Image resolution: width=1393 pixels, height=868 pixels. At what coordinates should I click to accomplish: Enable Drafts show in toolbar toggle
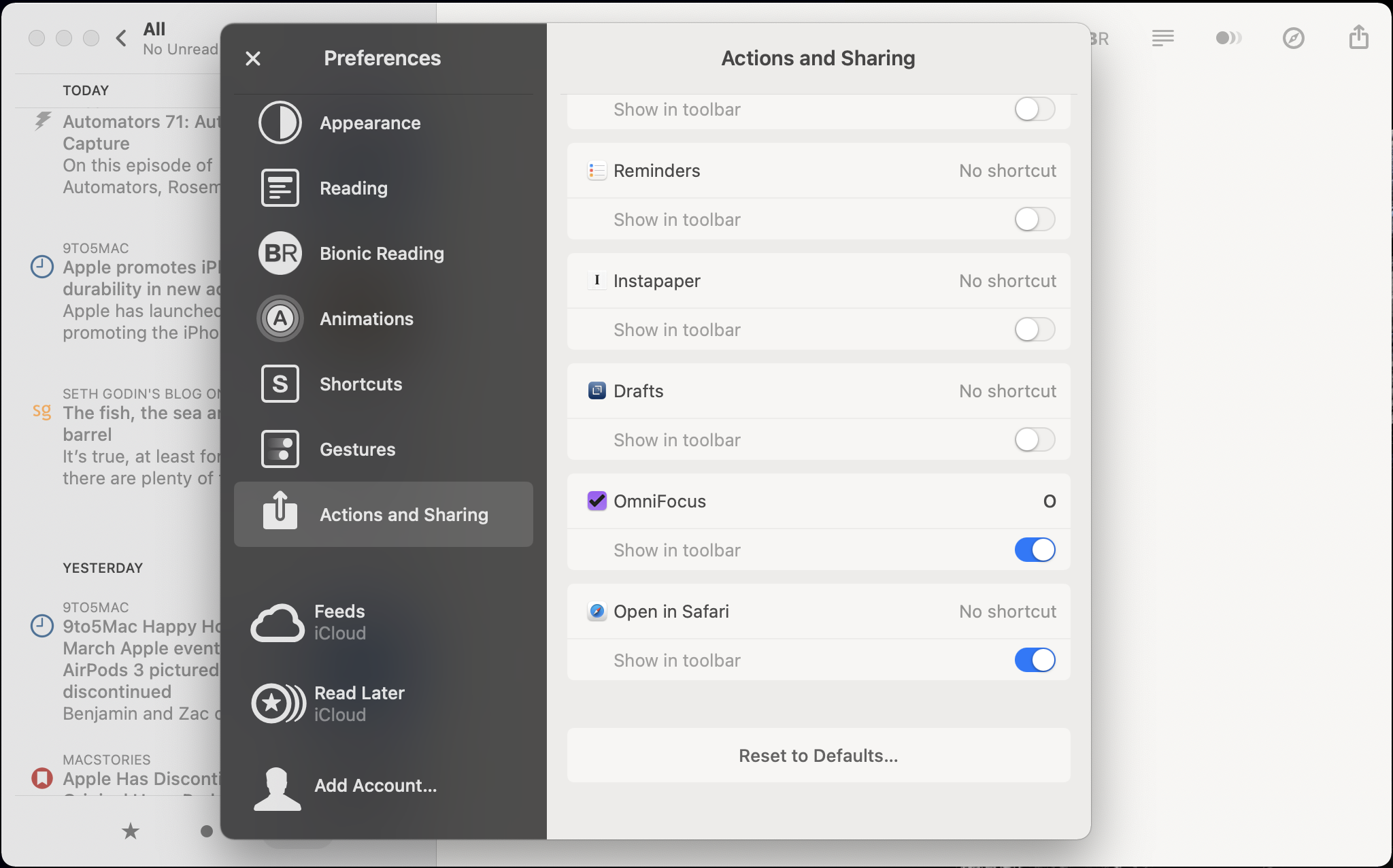(1035, 440)
